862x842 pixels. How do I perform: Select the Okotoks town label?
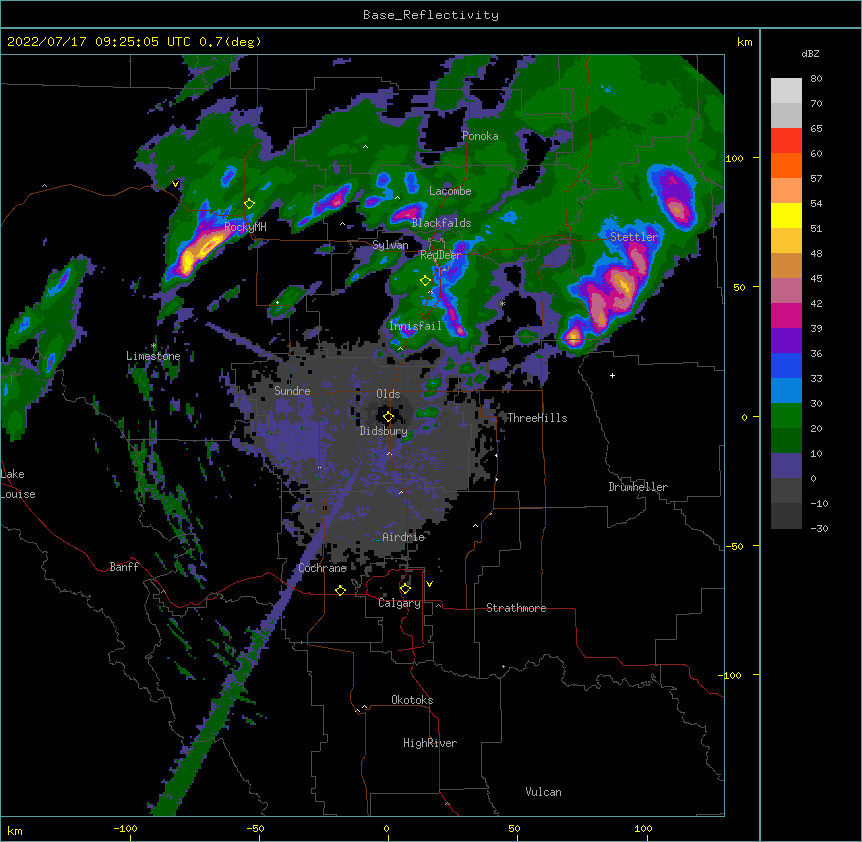[x=412, y=700]
